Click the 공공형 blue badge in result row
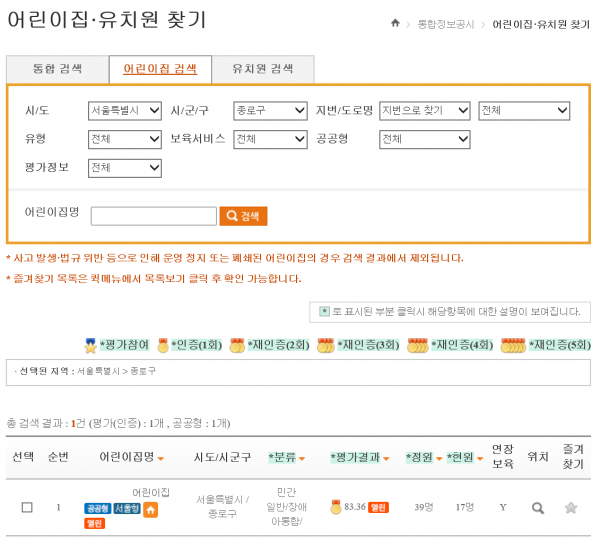 97,509
